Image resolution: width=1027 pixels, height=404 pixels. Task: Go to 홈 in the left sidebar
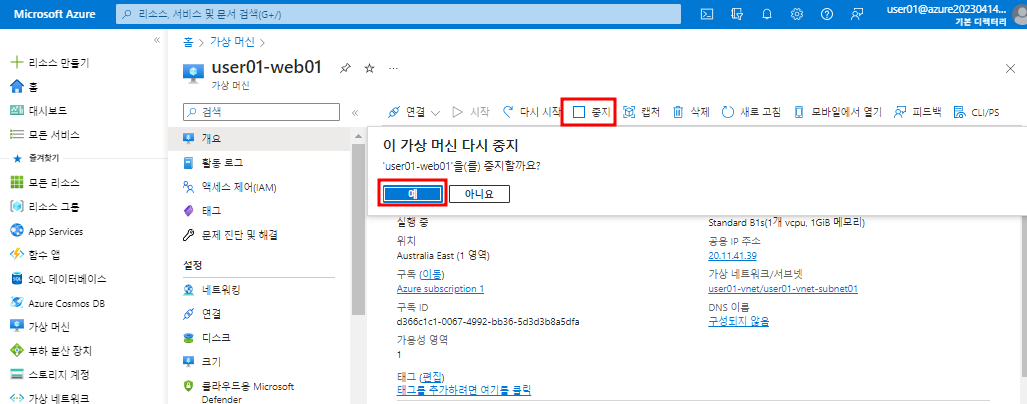pyautogui.click(x=25, y=86)
